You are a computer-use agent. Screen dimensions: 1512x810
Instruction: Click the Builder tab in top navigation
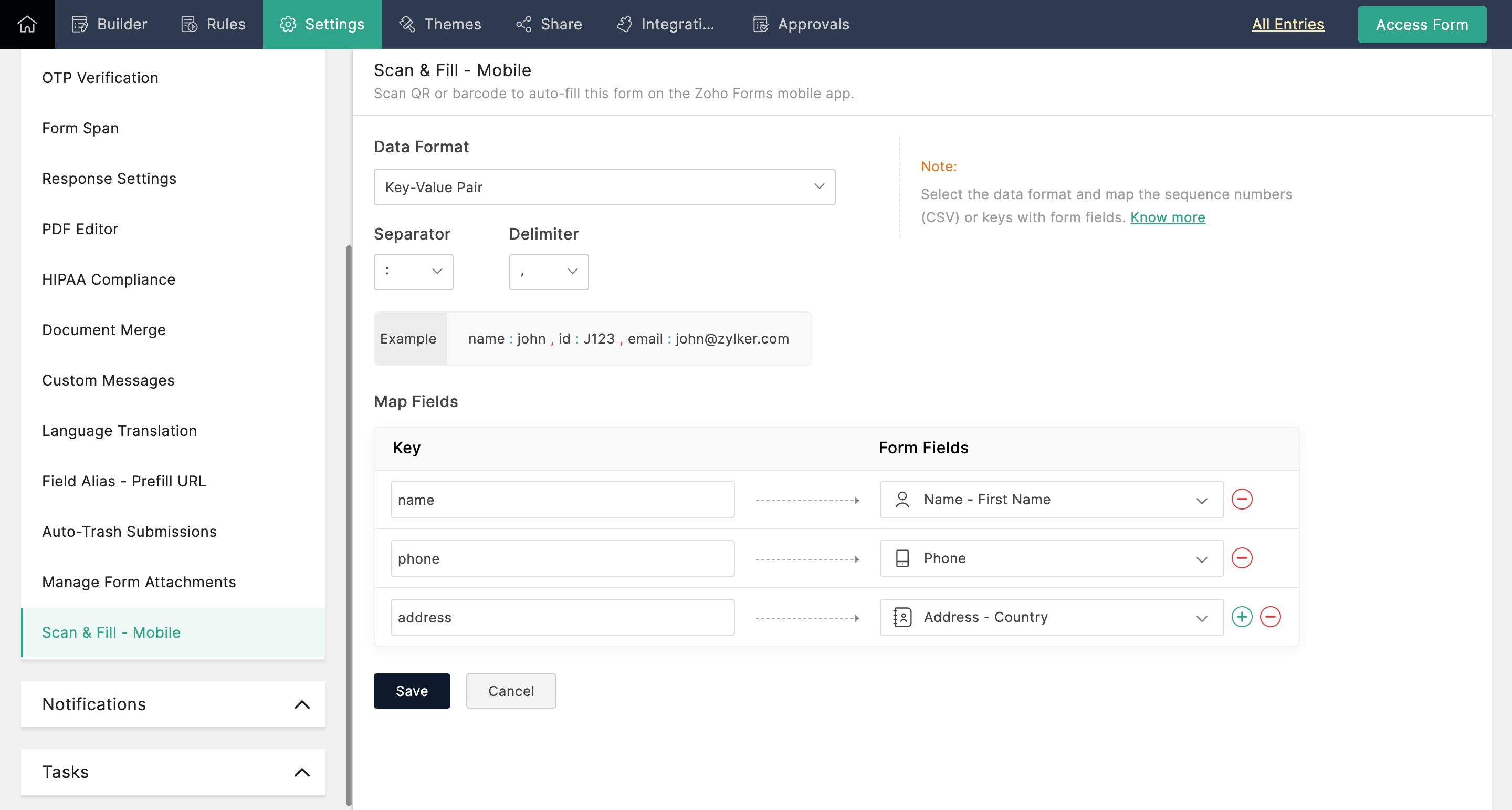tap(109, 24)
